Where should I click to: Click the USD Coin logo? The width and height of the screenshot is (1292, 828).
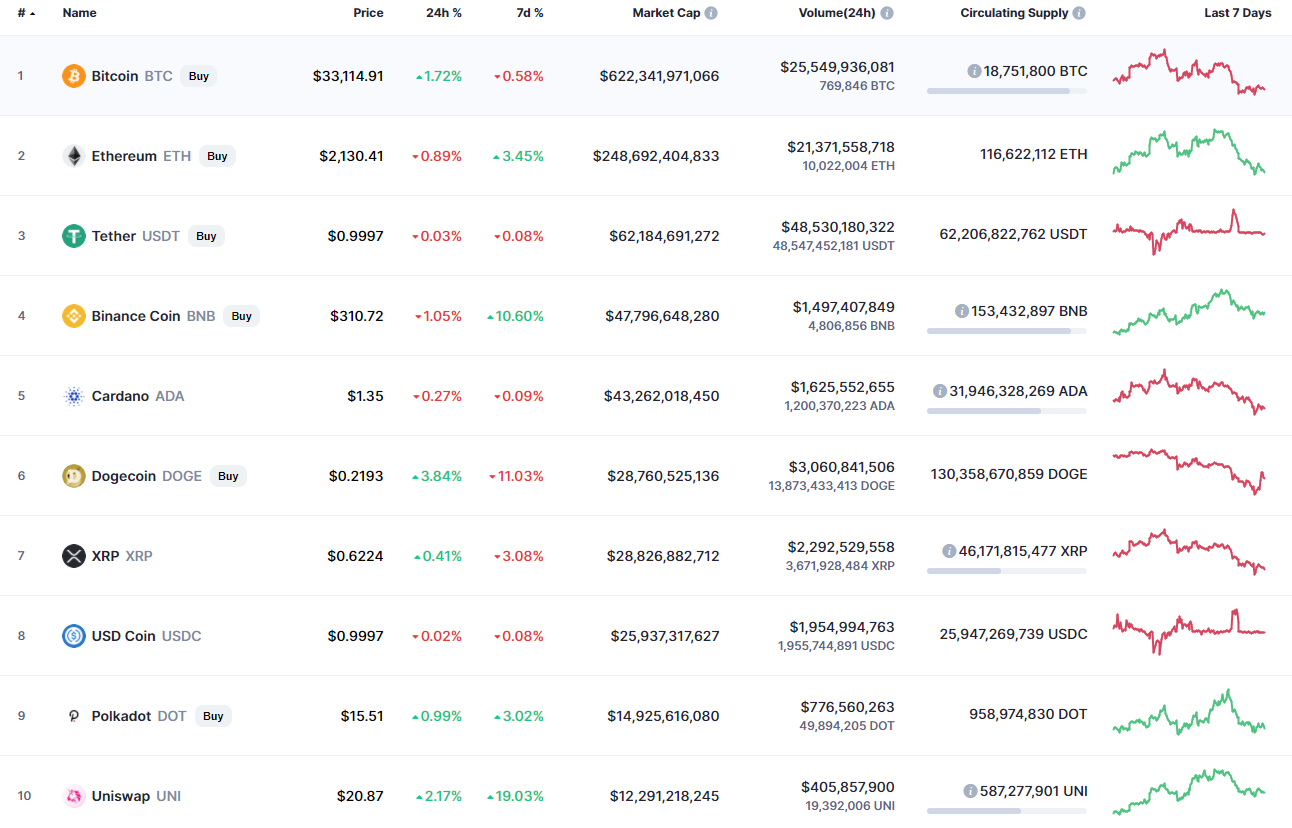click(x=74, y=636)
